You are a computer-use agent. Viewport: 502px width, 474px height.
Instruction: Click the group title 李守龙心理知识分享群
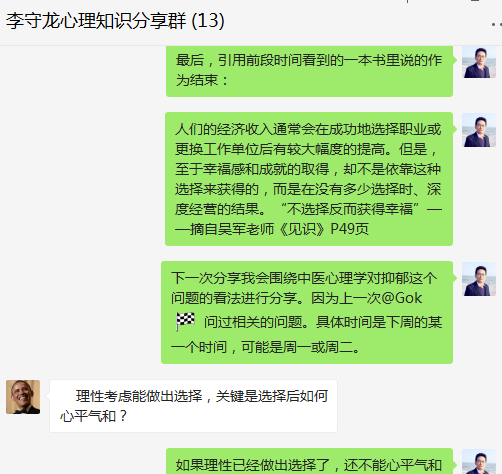point(96,21)
